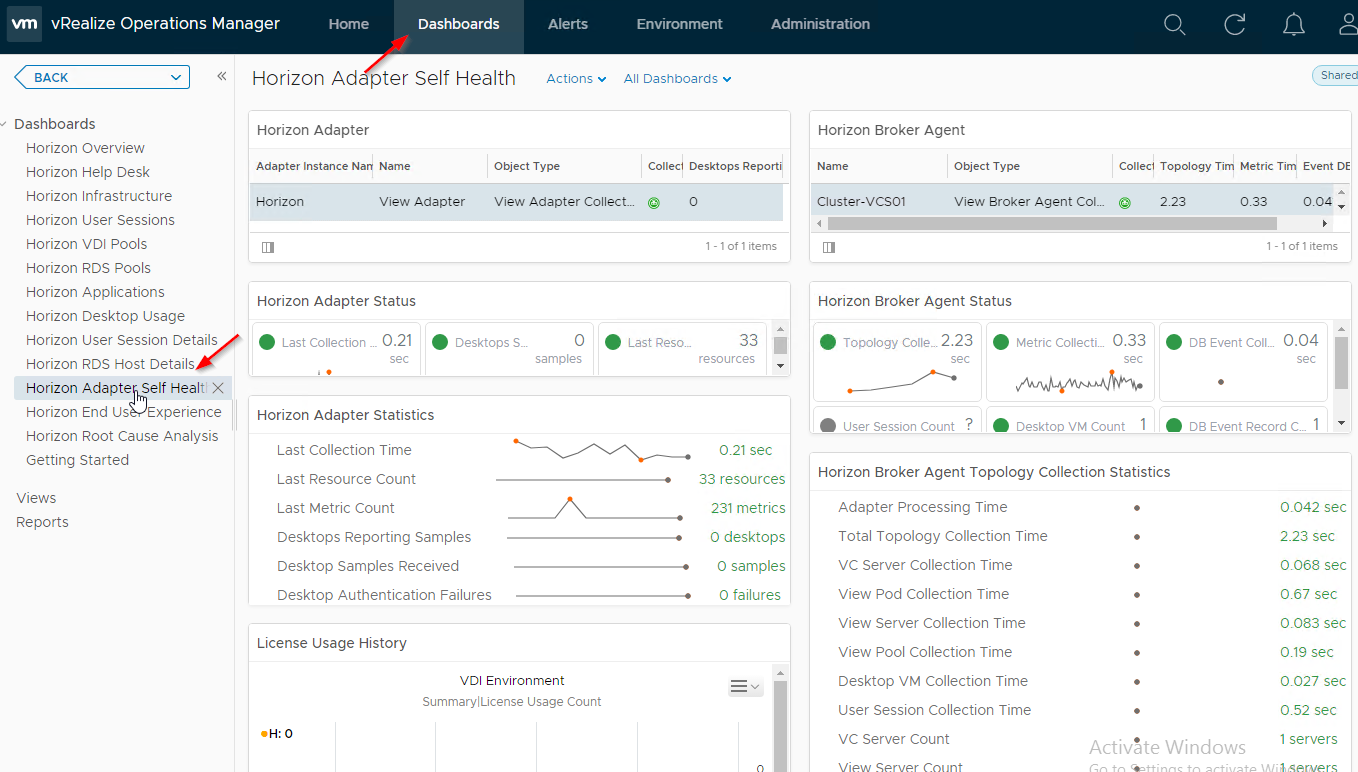Click green collection status icon in Cluster-VCS01 row
Image resolution: width=1358 pixels, height=772 pixels.
1124,202
